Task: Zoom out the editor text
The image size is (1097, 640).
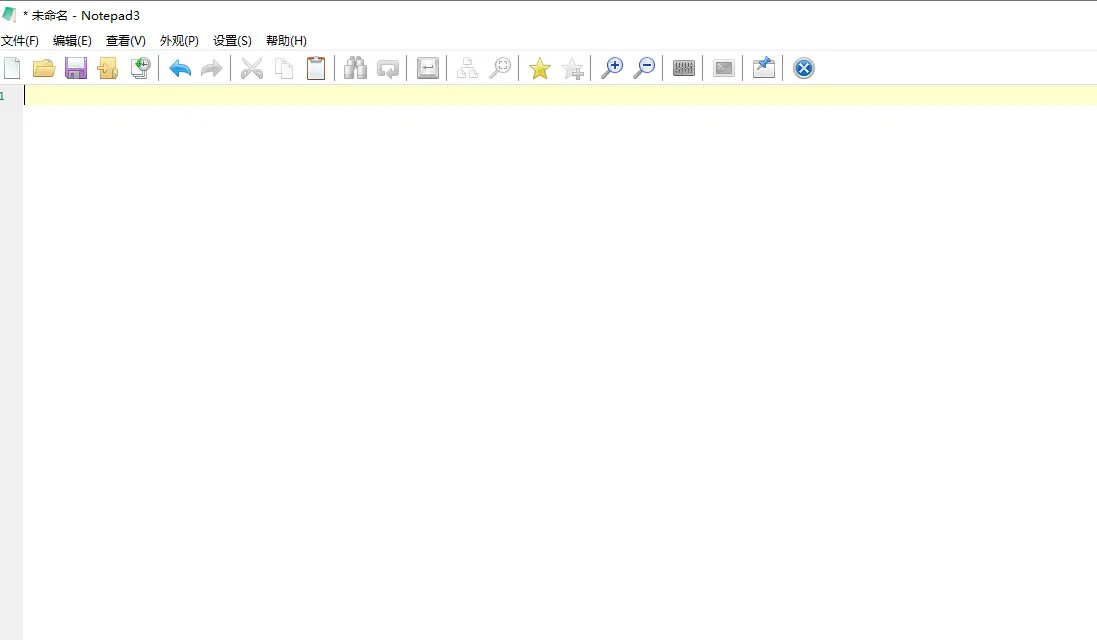Action: 643,67
